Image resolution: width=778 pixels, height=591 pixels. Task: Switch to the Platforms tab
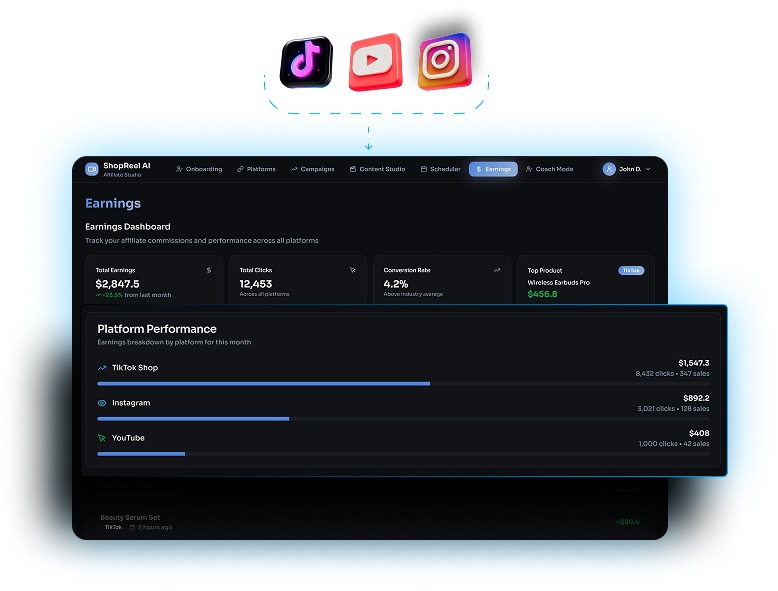(256, 169)
